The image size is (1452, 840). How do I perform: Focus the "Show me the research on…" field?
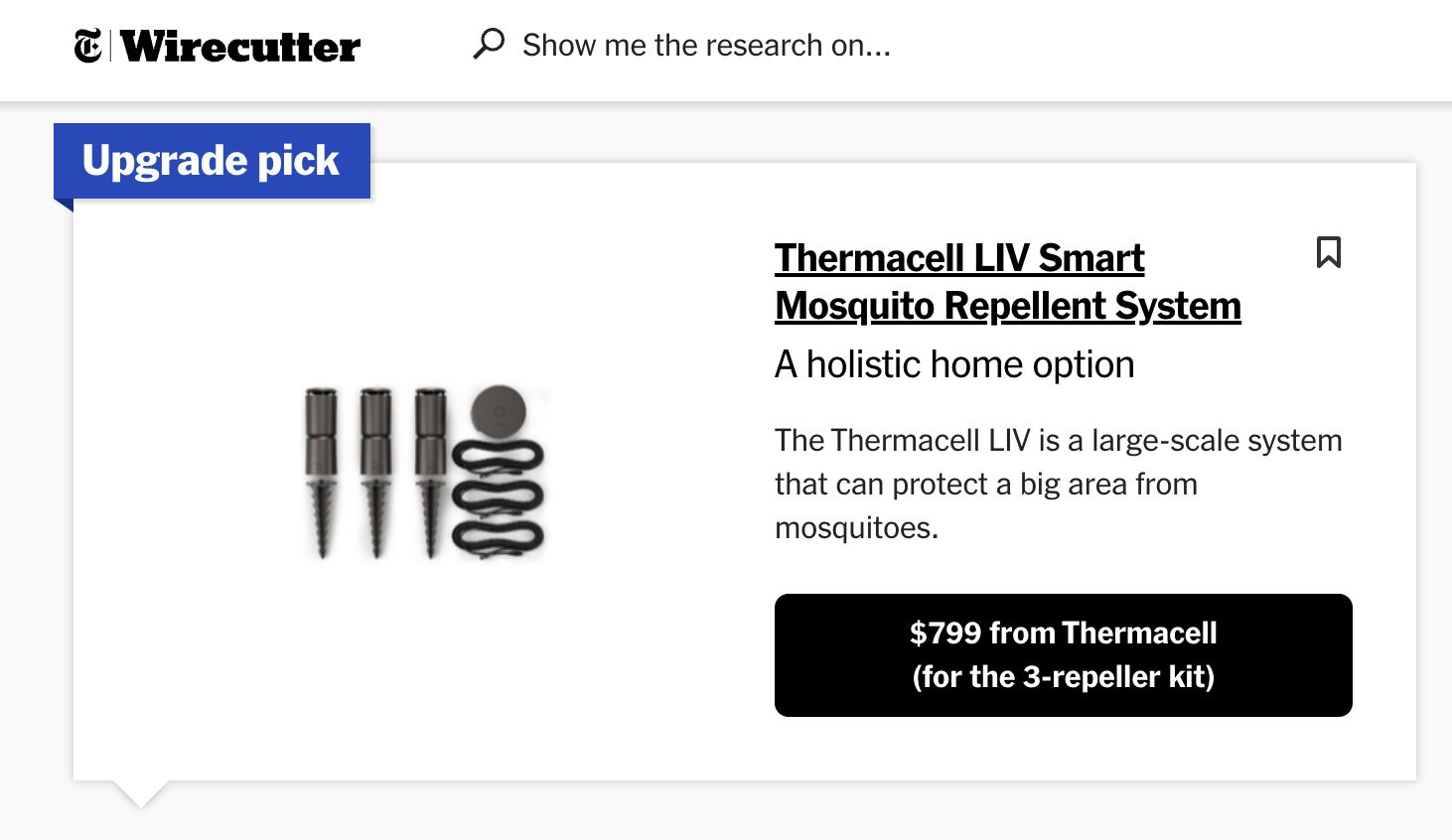coord(706,45)
